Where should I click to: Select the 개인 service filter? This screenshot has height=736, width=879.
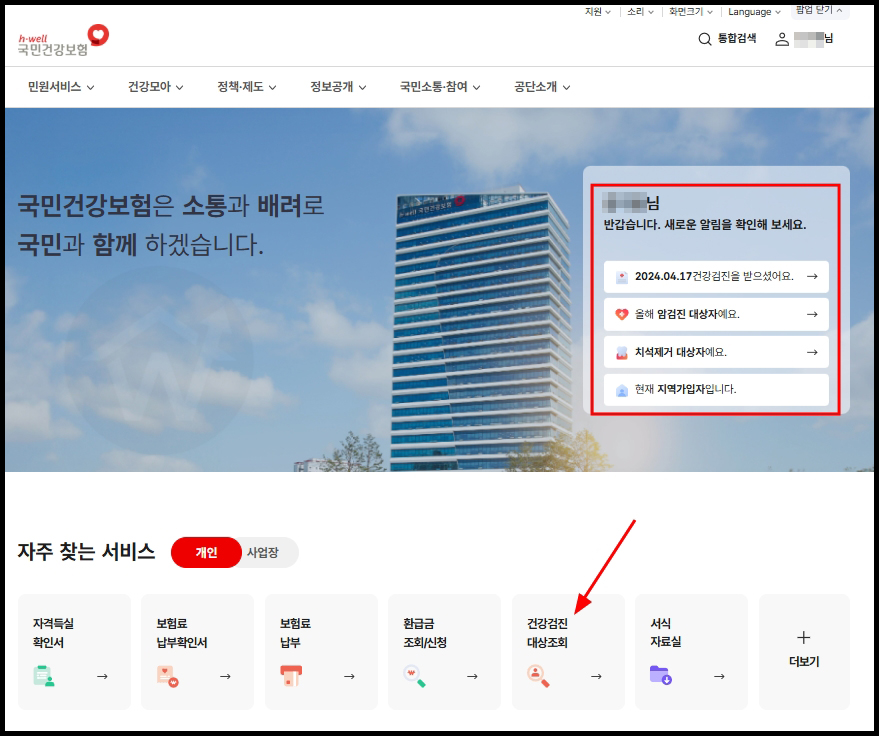click(x=205, y=552)
